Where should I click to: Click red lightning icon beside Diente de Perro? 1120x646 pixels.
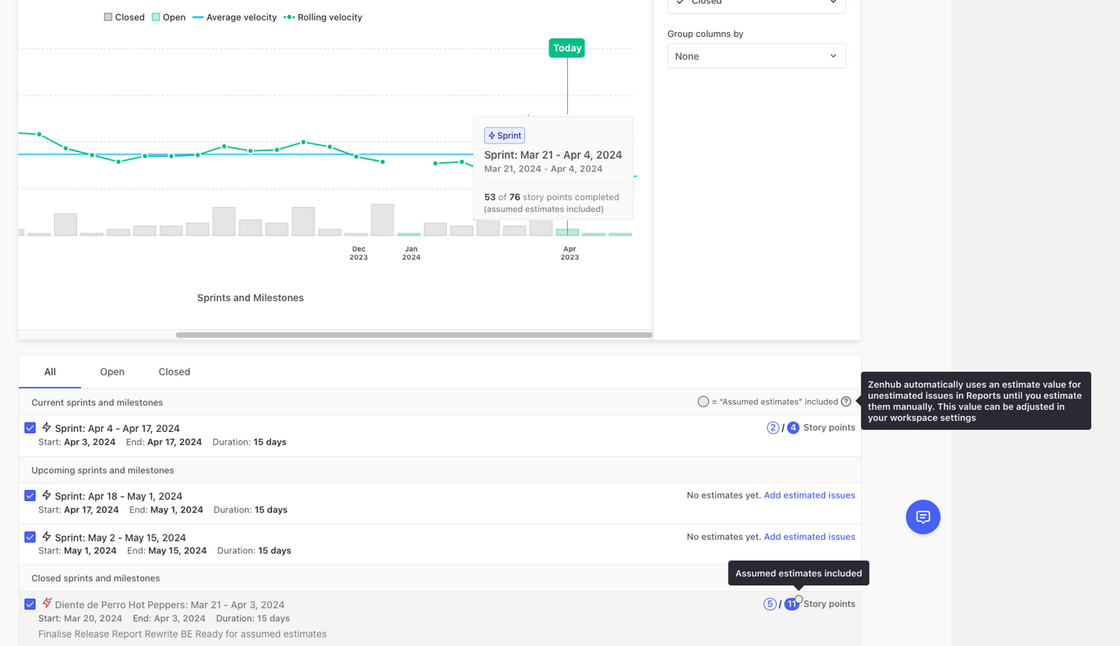46,604
